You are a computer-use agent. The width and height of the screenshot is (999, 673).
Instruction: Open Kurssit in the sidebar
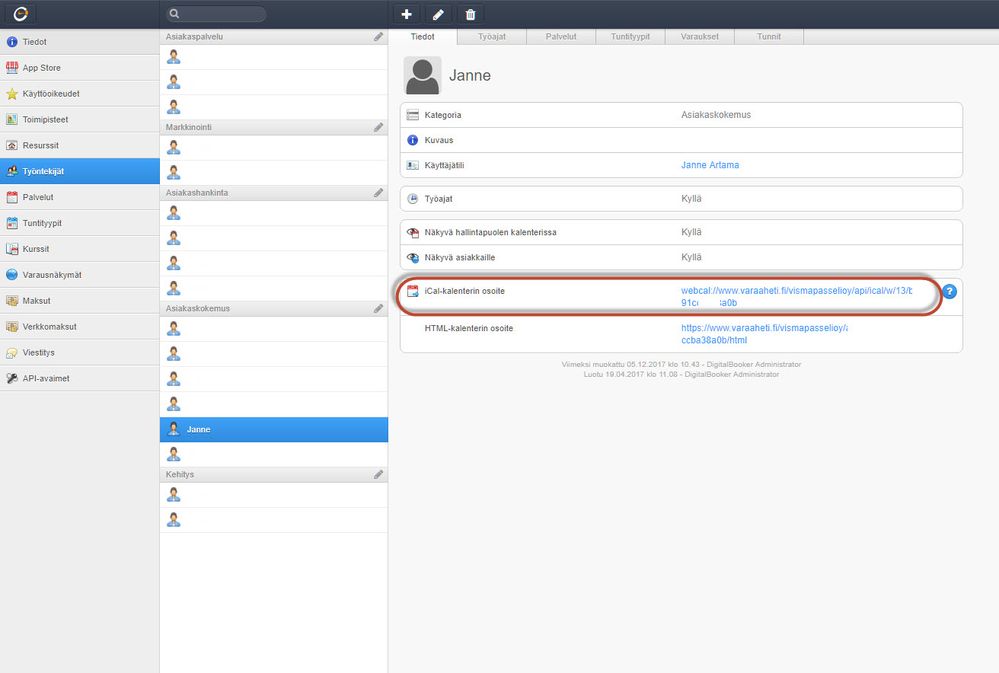click(80, 249)
